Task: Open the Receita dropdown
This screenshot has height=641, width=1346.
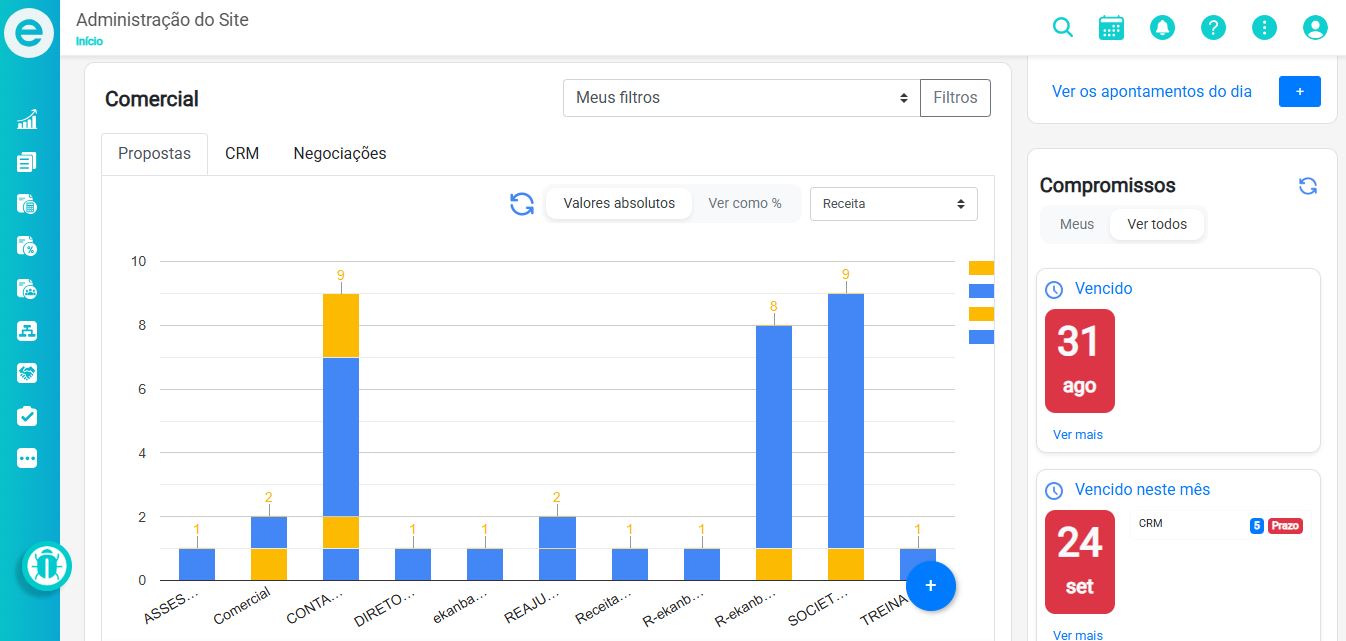Action: [x=894, y=203]
